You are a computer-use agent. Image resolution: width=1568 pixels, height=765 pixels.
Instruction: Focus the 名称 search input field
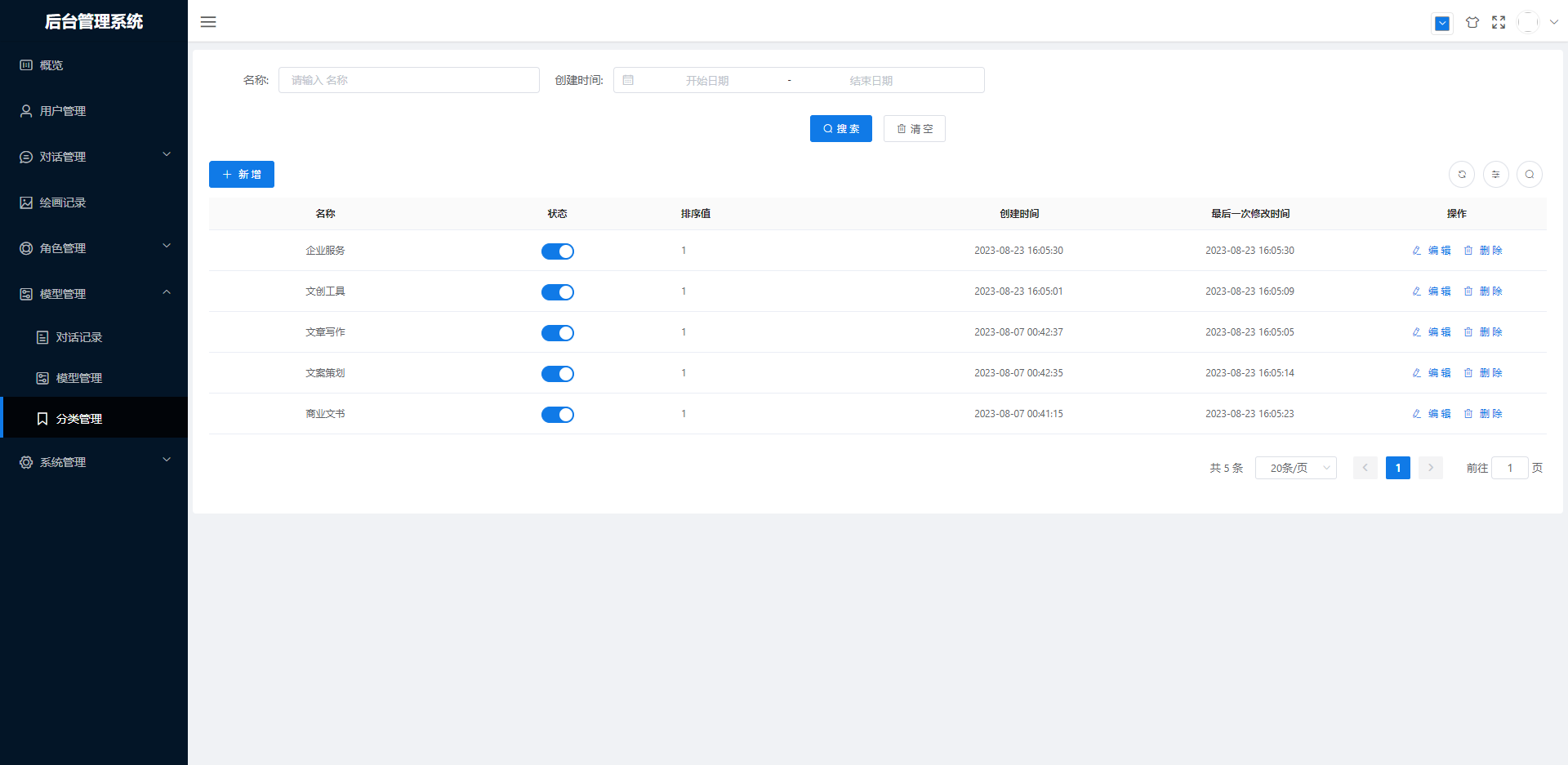coord(408,80)
